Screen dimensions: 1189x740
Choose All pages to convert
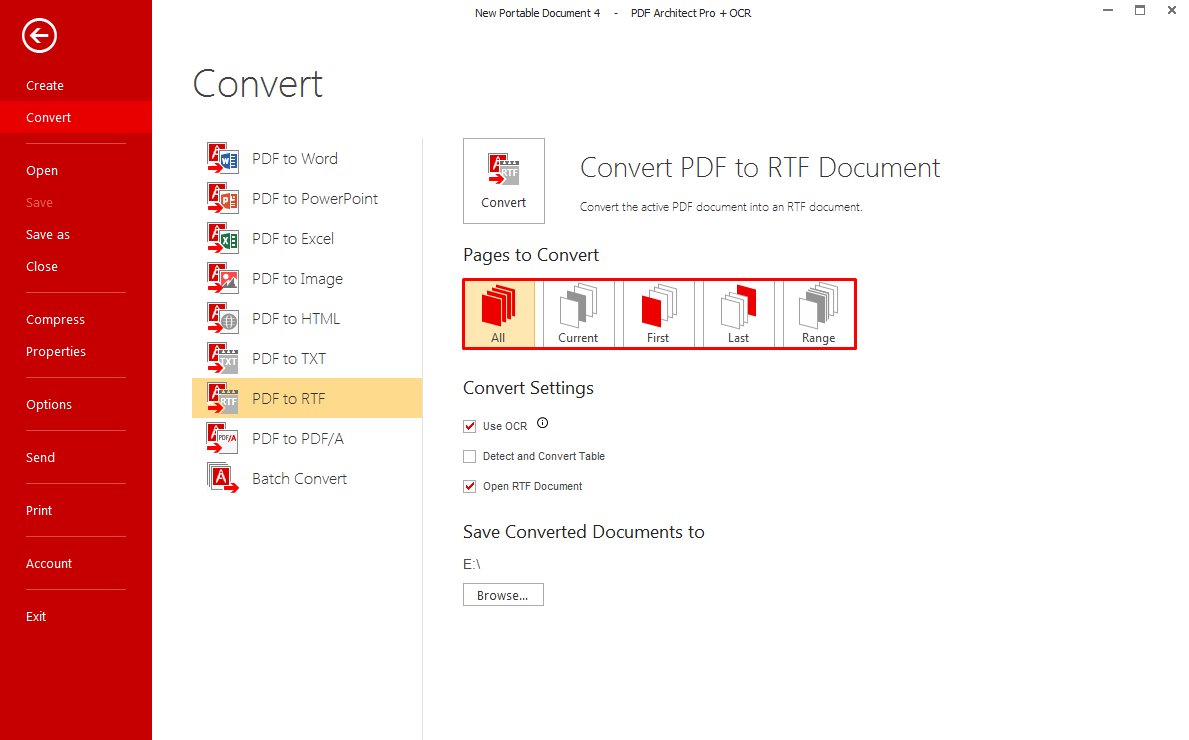[499, 314]
